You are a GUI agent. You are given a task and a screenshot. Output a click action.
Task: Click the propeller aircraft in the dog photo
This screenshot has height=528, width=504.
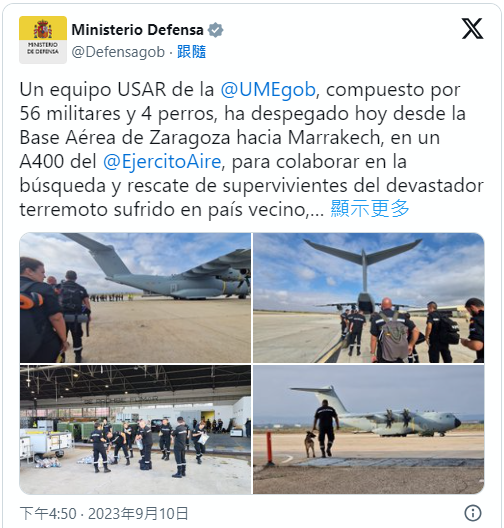(x=379, y=413)
